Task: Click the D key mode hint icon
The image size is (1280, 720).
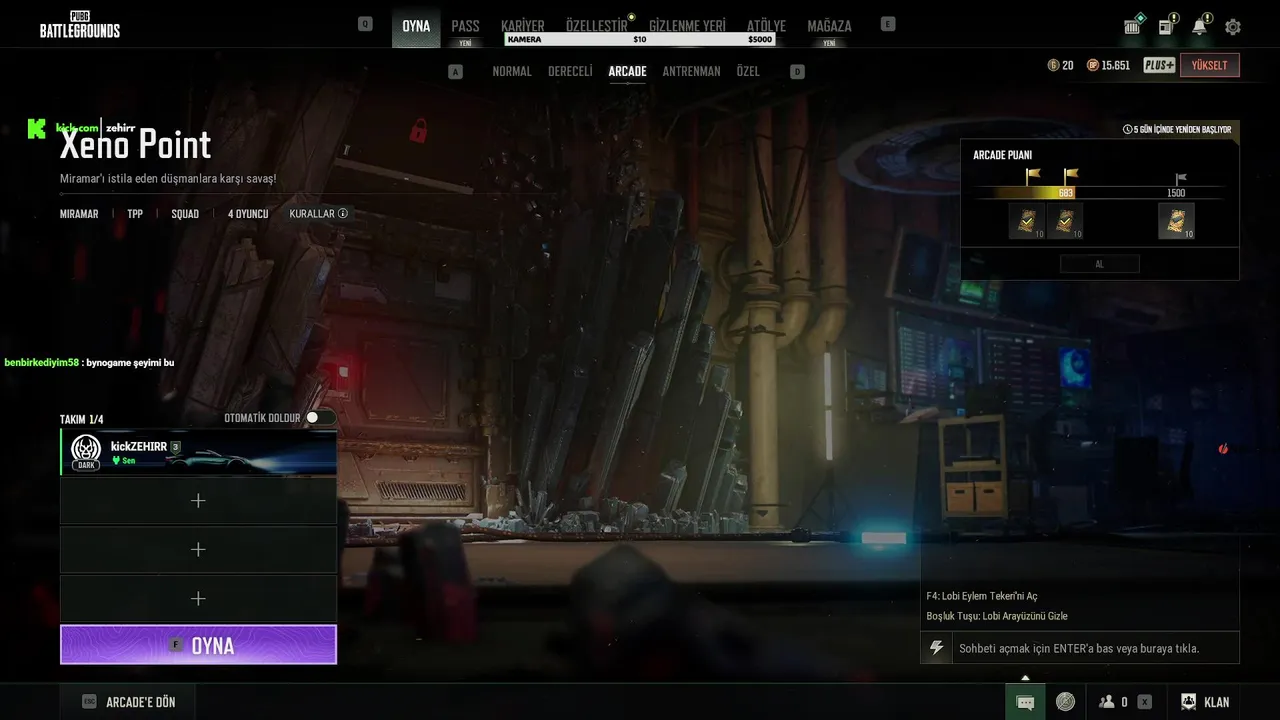Action: coord(797,71)
